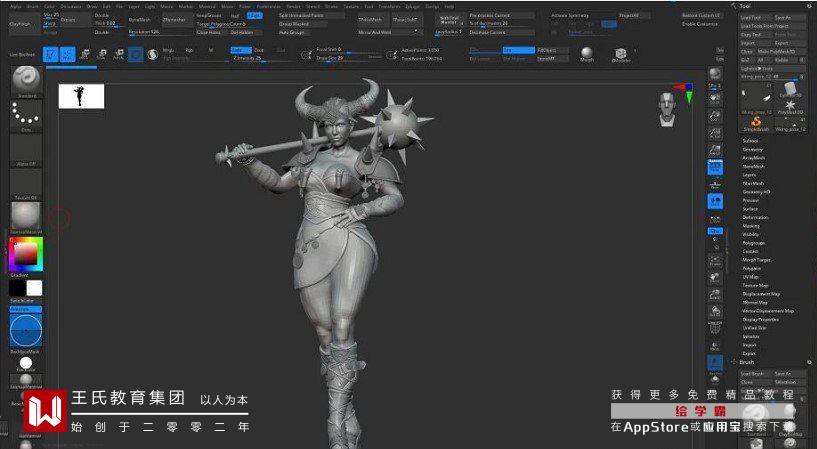Expand the Subtool sub-palette
817x449 pixels.
(750, 141)
